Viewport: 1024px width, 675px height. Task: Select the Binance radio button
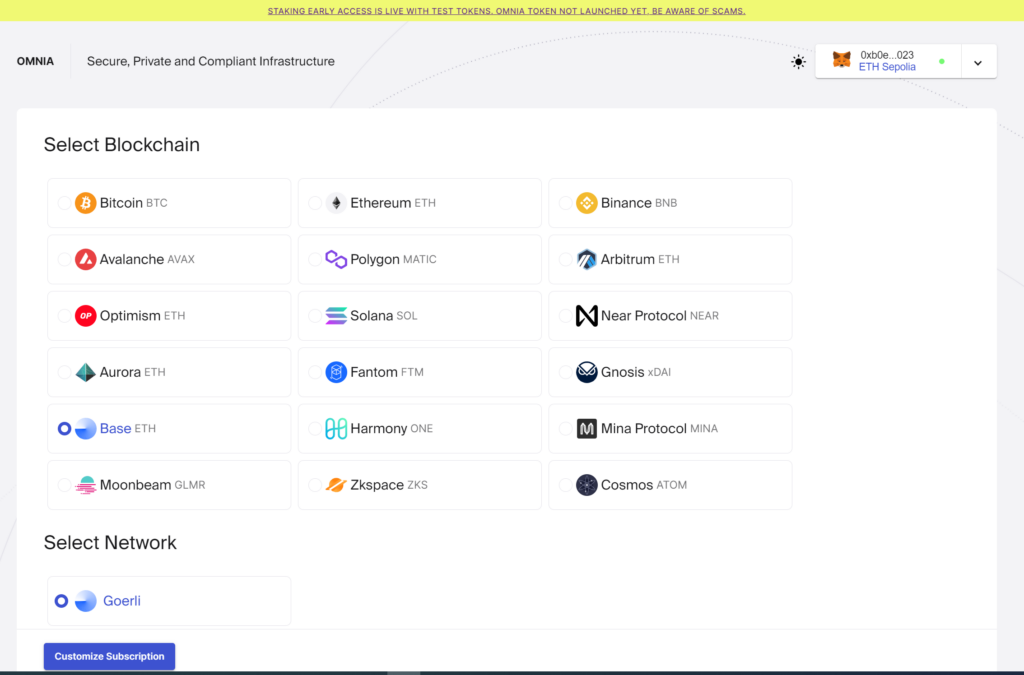(x=566, y=203)
